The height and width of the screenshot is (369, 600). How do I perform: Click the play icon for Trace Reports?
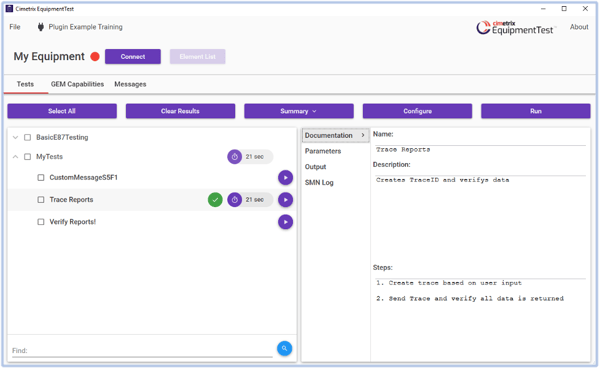[x=285, y=200]
